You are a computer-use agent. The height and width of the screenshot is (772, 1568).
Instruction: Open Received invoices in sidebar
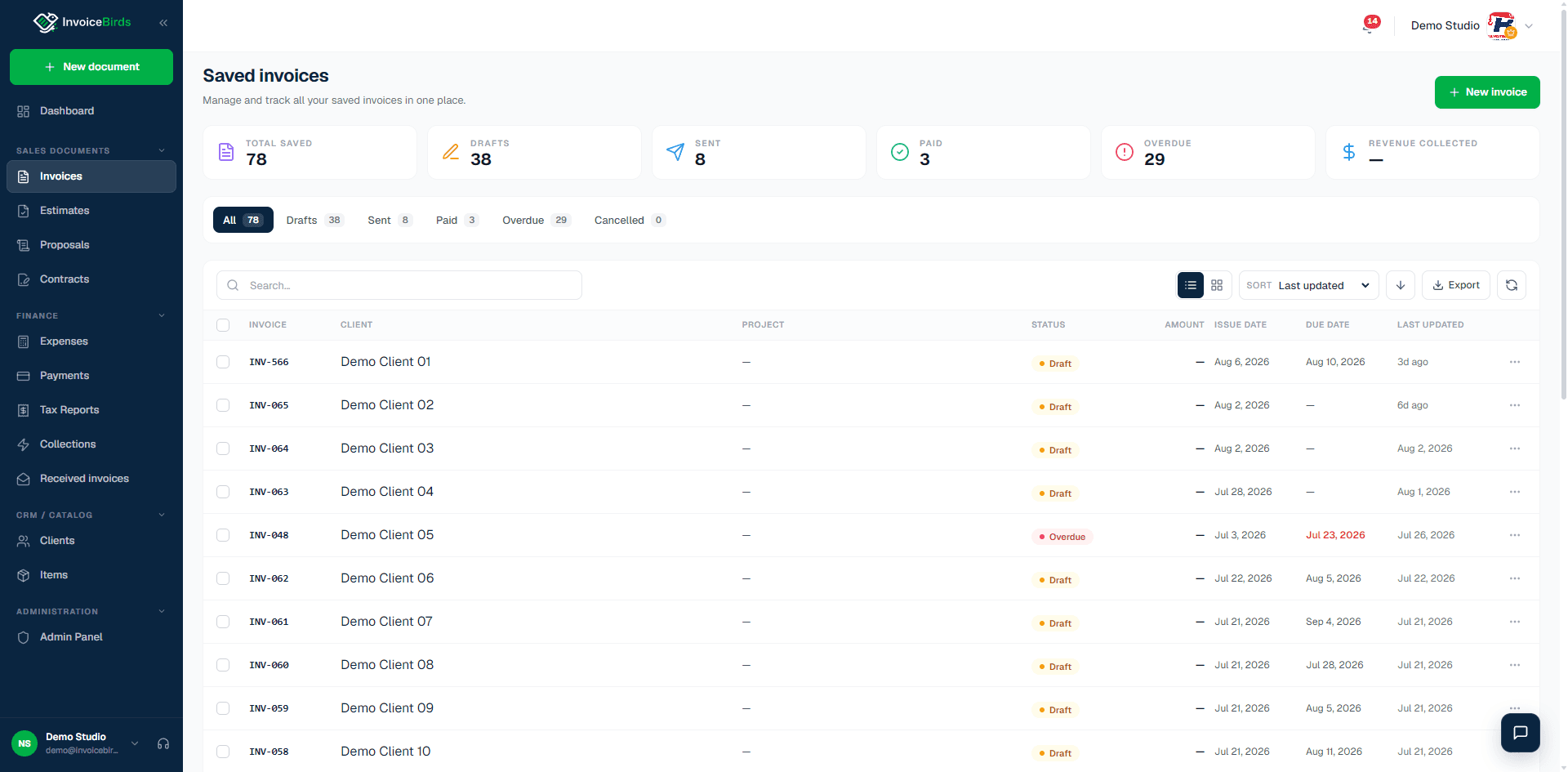(91, 479)
